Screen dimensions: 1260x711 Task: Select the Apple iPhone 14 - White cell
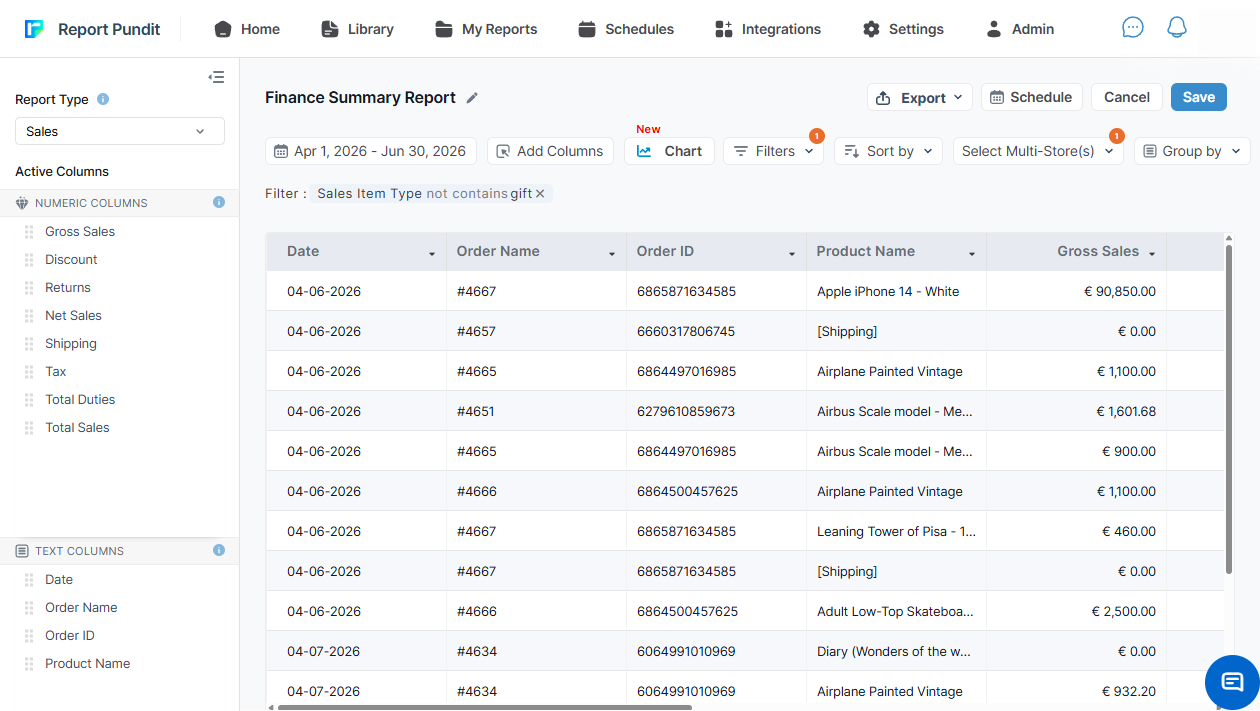pos(896,291)
